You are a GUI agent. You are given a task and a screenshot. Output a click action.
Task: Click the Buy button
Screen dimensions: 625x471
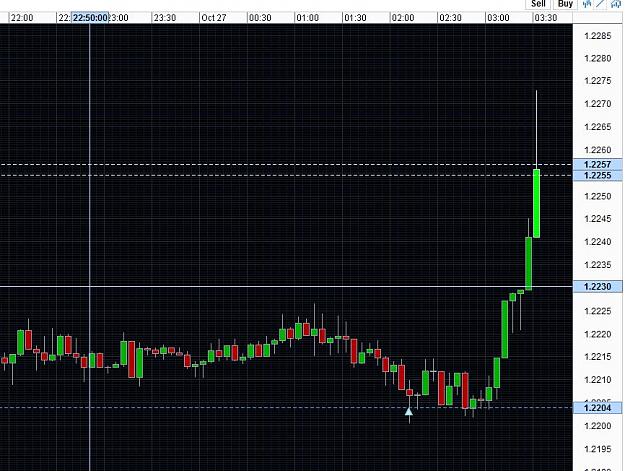tap(565, 4)
